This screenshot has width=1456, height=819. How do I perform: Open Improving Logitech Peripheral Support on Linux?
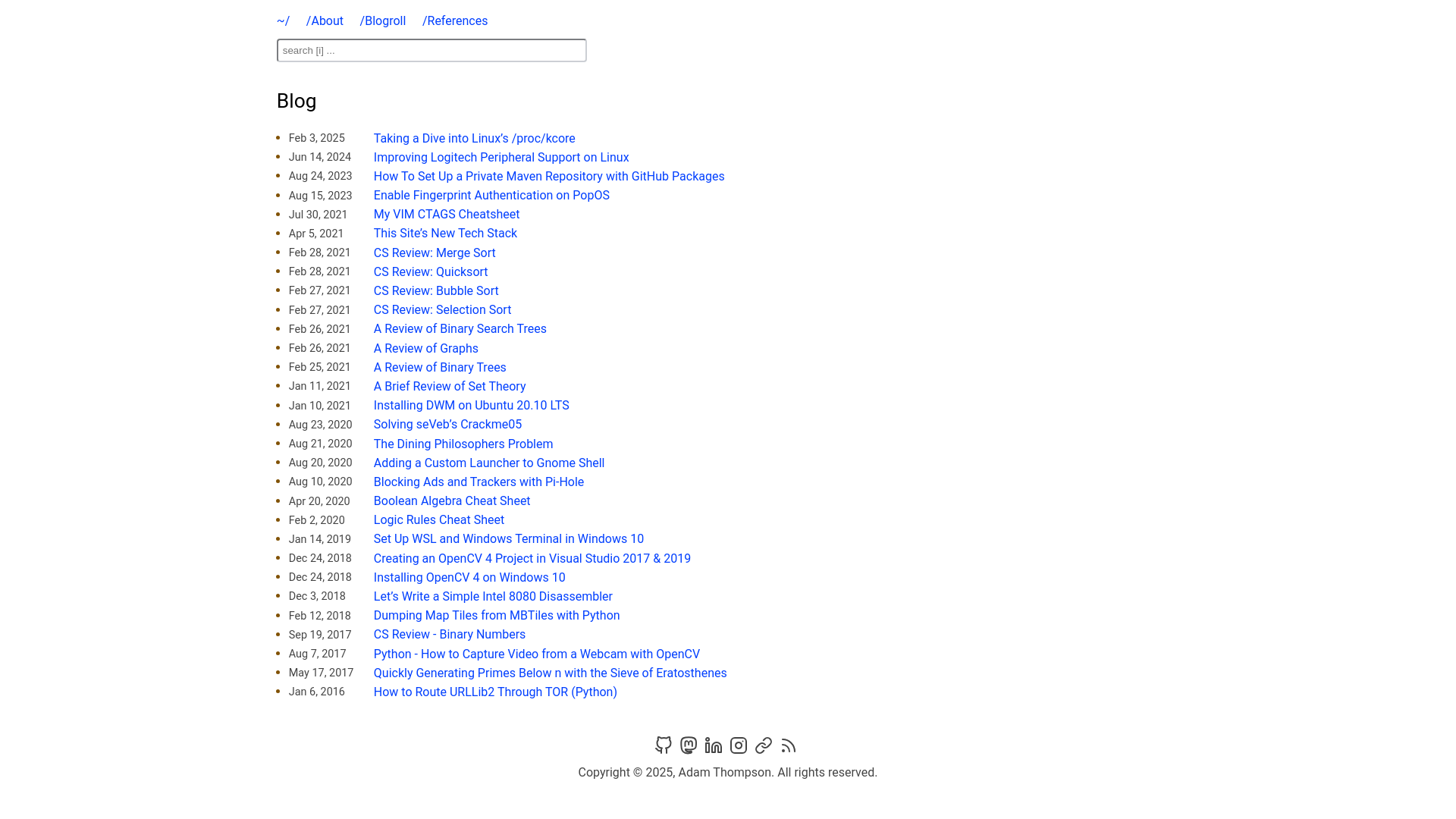501,157
